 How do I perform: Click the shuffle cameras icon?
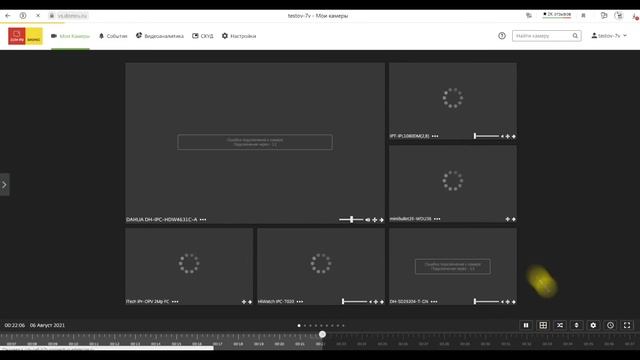click(560, 325)
